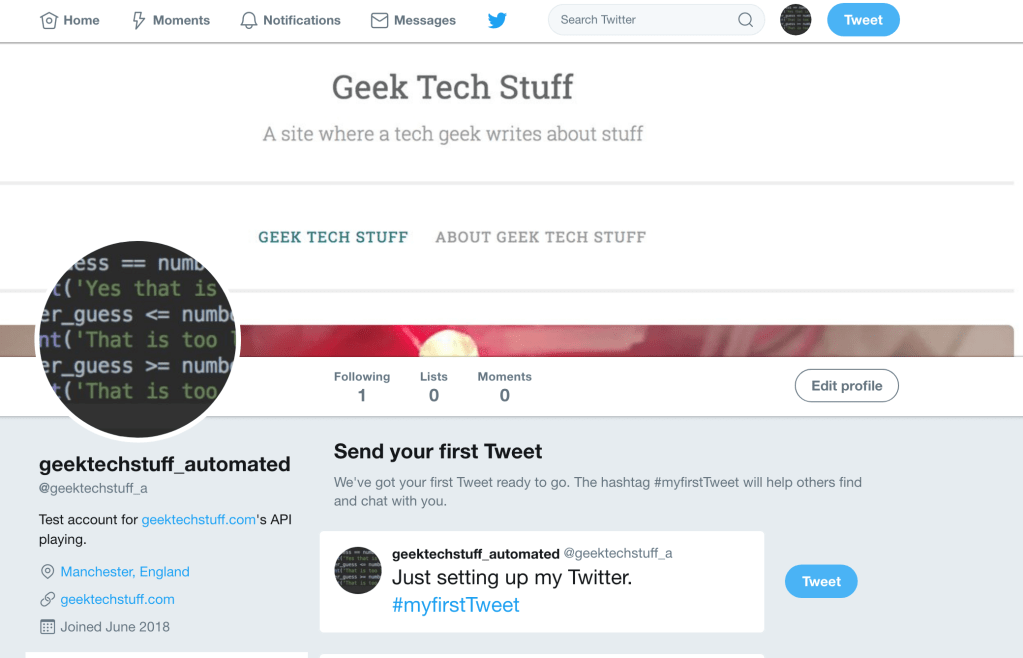The image size is (1023, 658).
Task: Click the circular profile picture avatar
Action: (x=137, y=338)
